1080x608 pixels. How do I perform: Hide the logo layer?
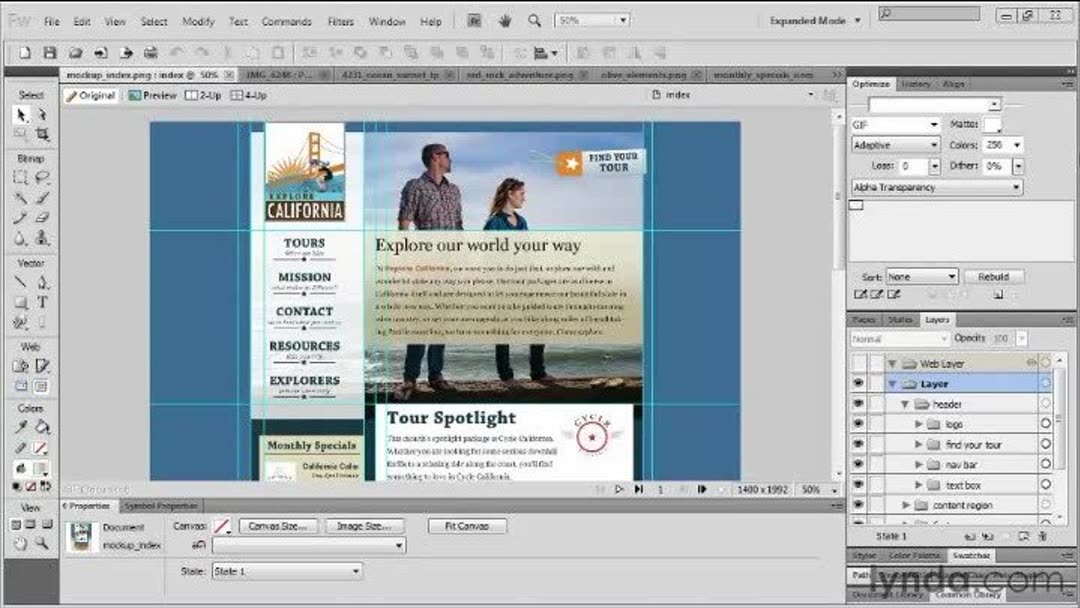coord(858,423)
